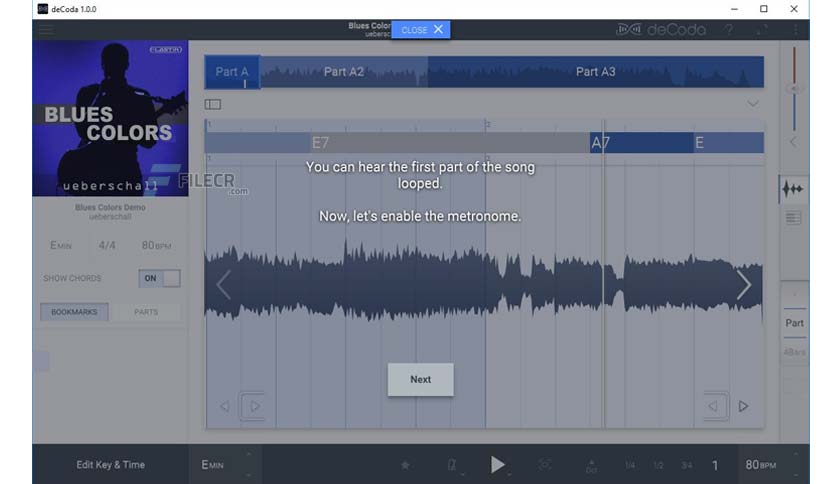Screen dimensions: 836x484
Task: Add a bookmark with the star icon
Action: [x=405, y=465]
